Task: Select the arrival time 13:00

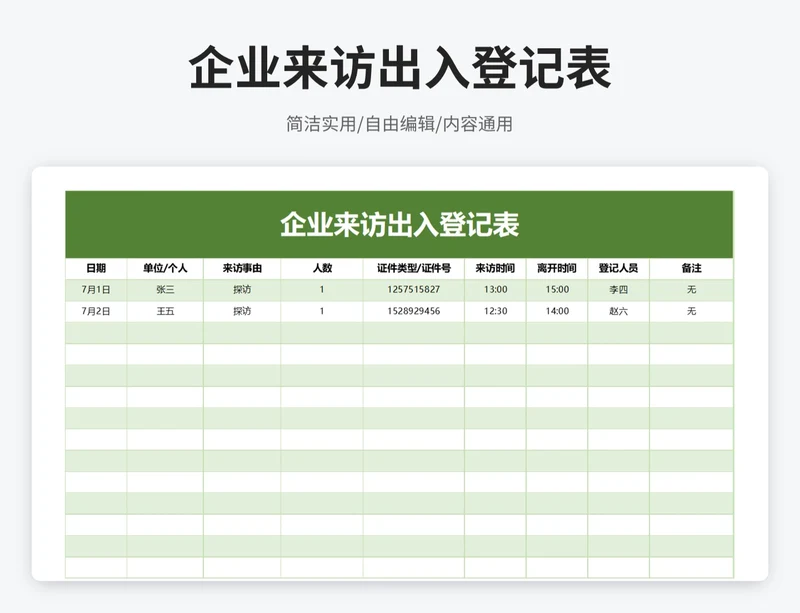Action: (495, 289)
